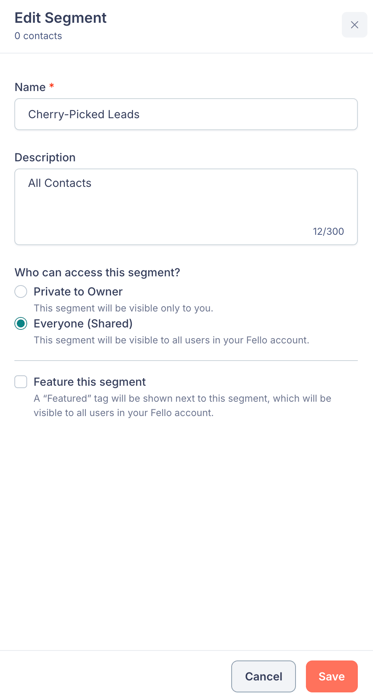The image size is (373, 698).
Task: Click the Name input field
Action: pos(186,114)
